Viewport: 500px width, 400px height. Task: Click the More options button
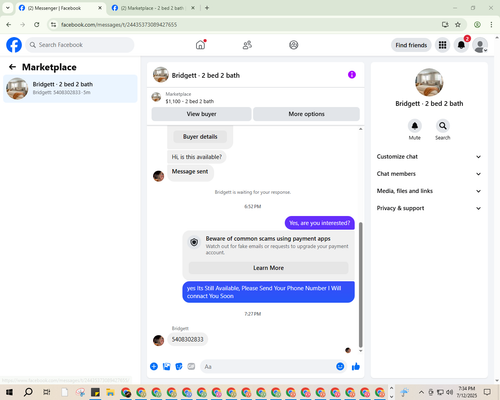click(x=306, y=114)
